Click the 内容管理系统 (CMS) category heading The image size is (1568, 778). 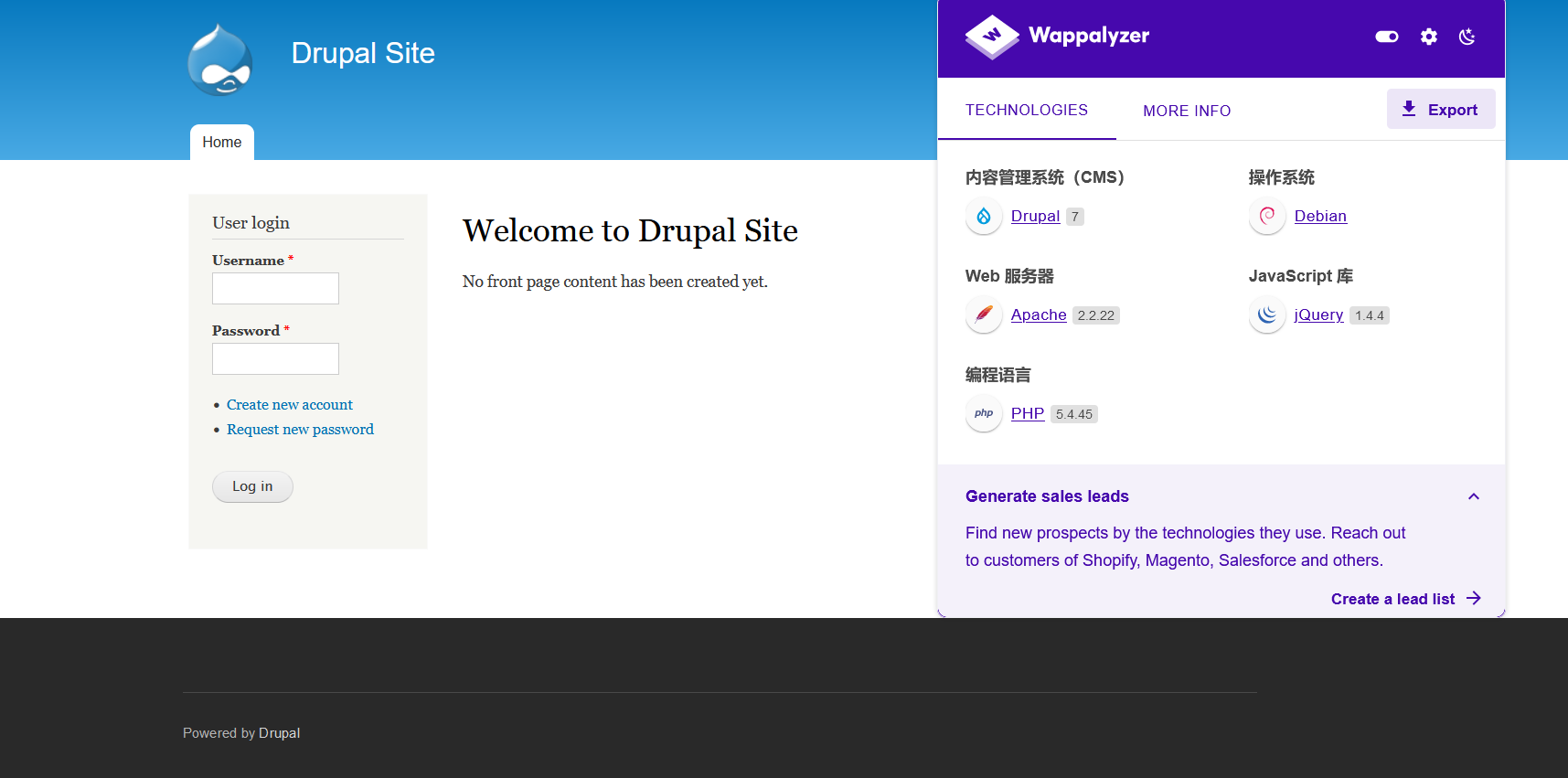pyautogui.click(x=1045, y=177)
